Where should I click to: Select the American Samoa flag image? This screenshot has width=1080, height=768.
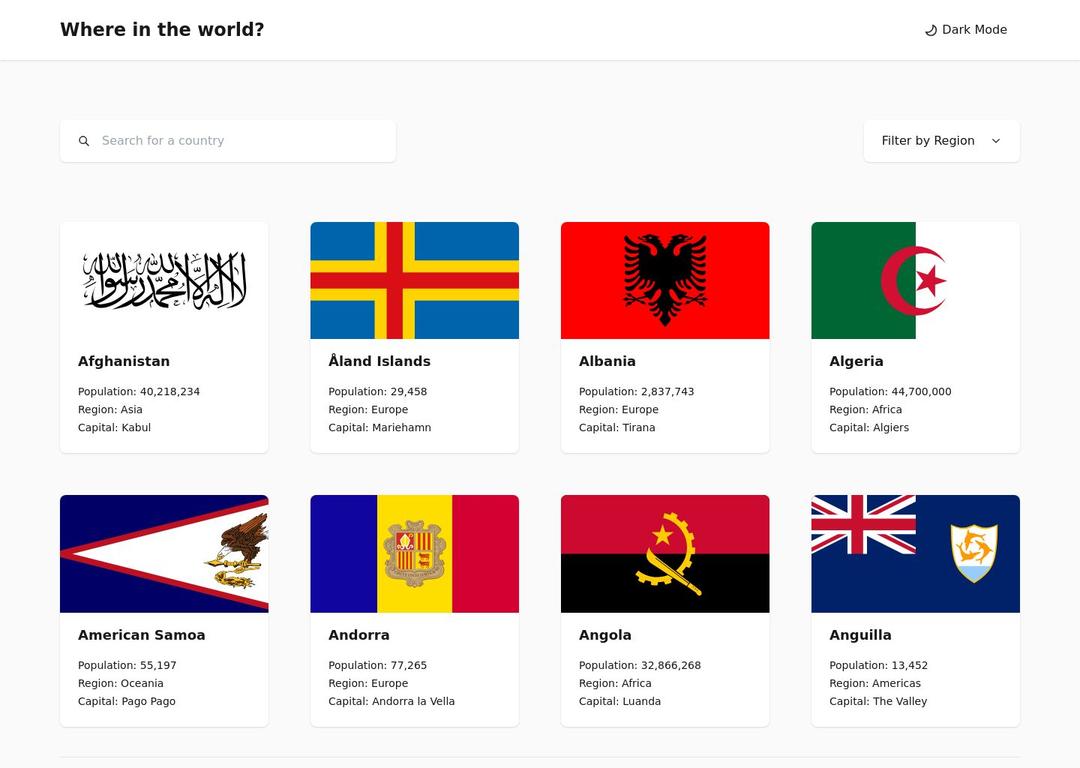pos(164,553)
